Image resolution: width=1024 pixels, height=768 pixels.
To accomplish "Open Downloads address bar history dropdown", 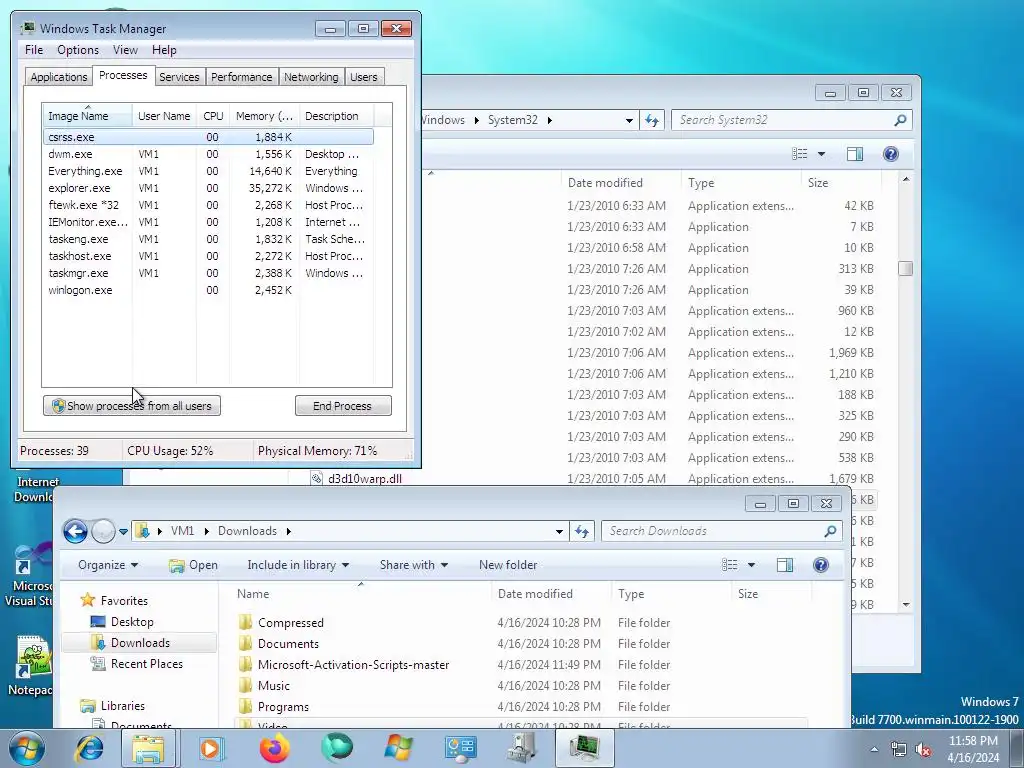I will coord(559,532).
